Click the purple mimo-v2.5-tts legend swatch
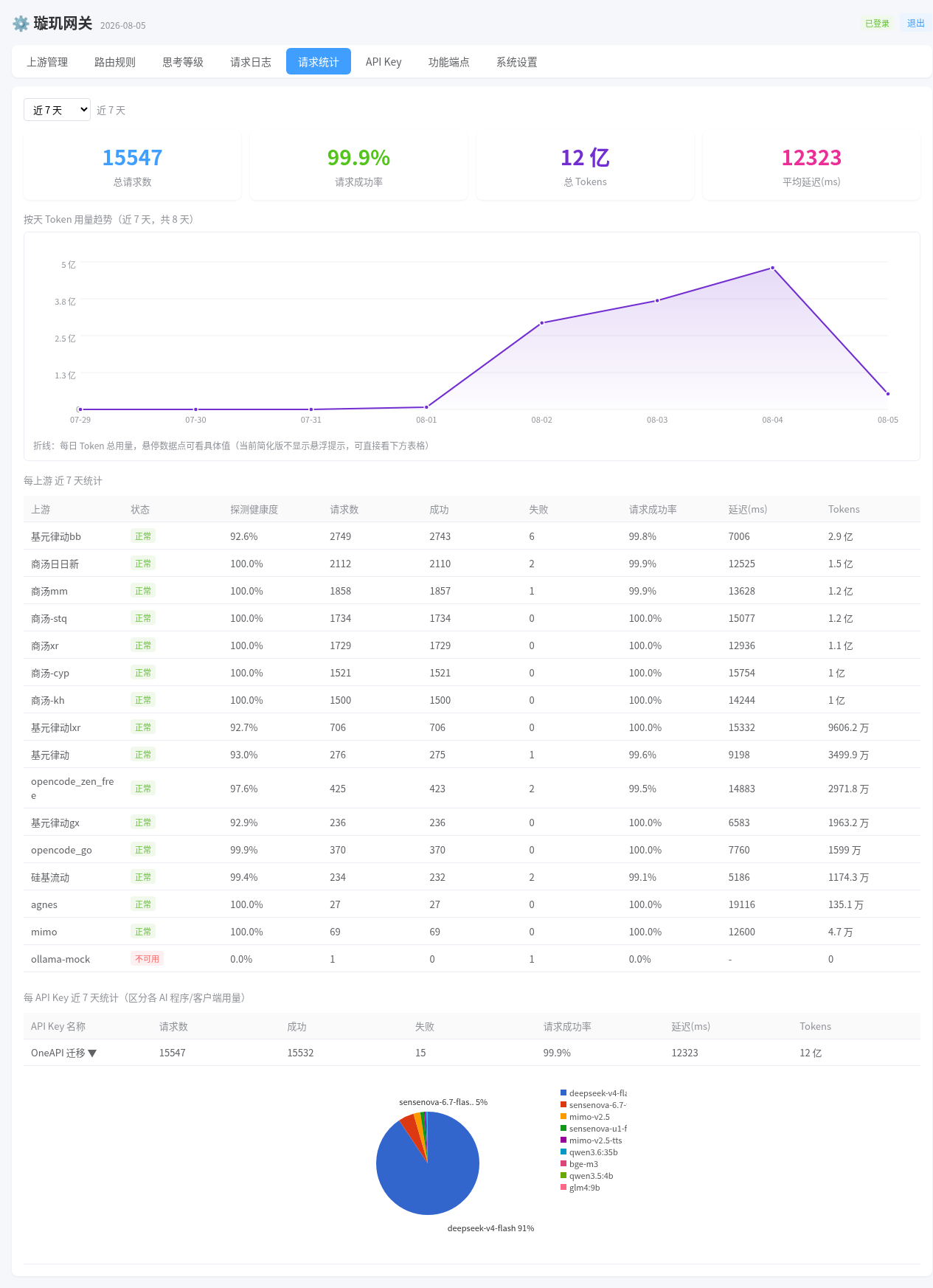Image resolution: width=933 pixels, height=1288 pixels. (563, 1140)
